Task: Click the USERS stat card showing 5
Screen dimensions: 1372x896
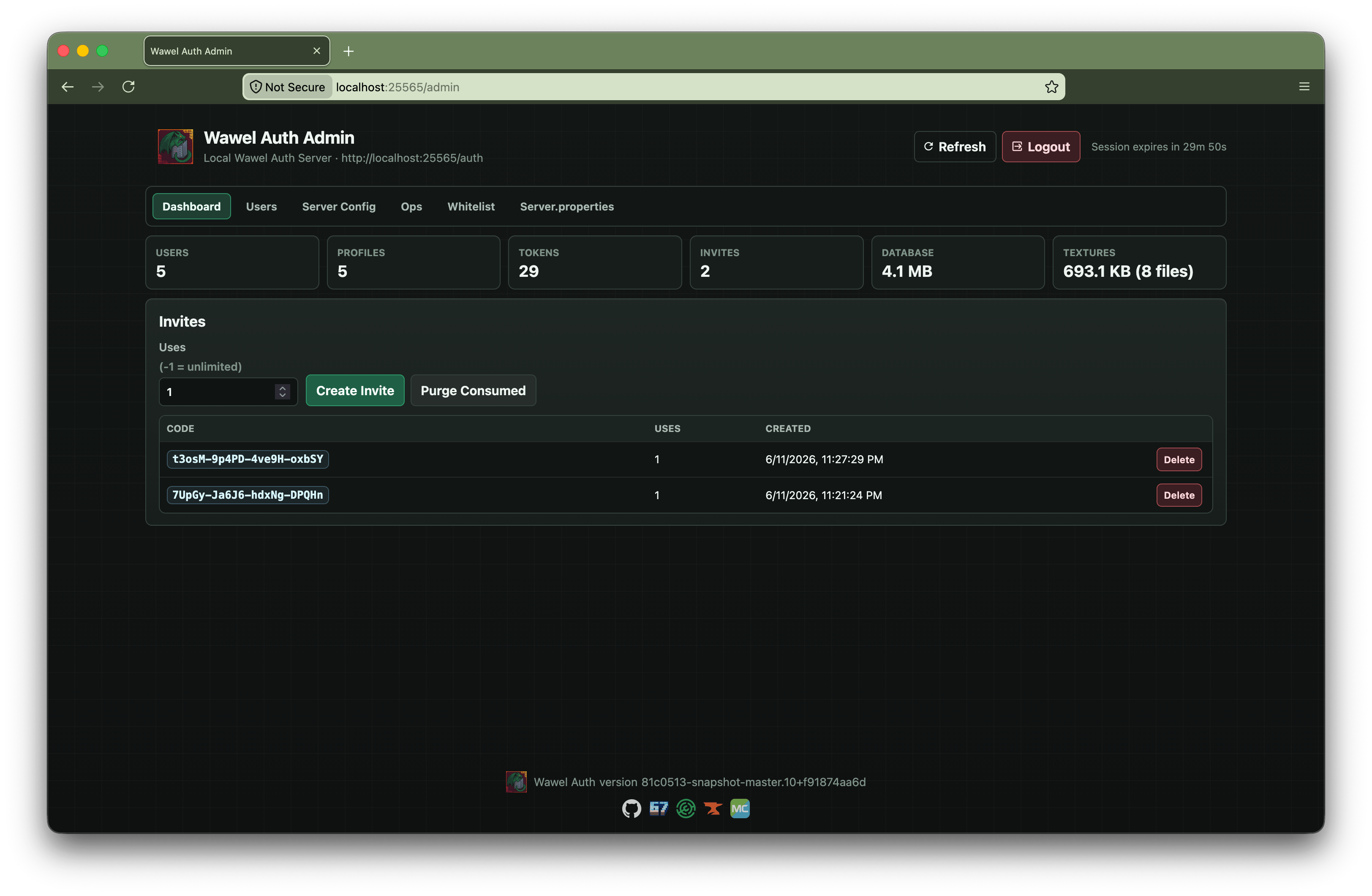Action: (232, 262)
